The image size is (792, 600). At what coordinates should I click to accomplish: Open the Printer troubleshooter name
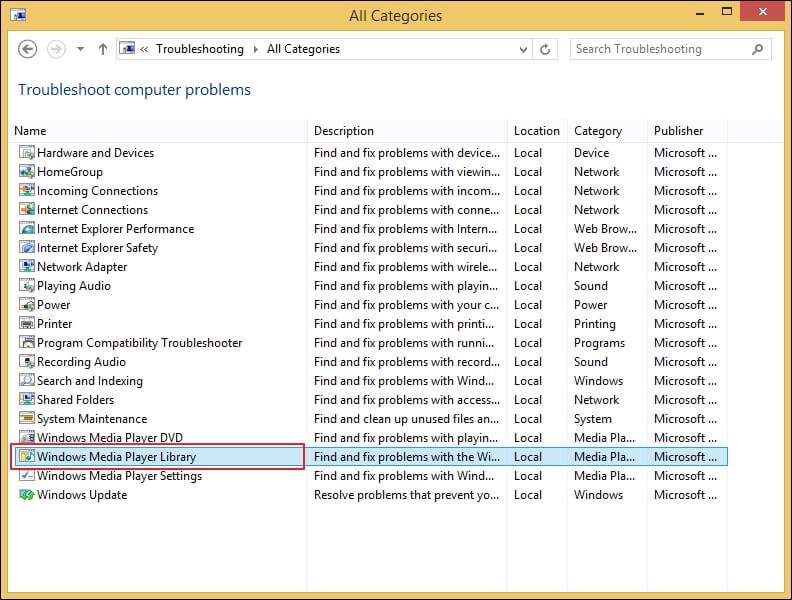55,324
